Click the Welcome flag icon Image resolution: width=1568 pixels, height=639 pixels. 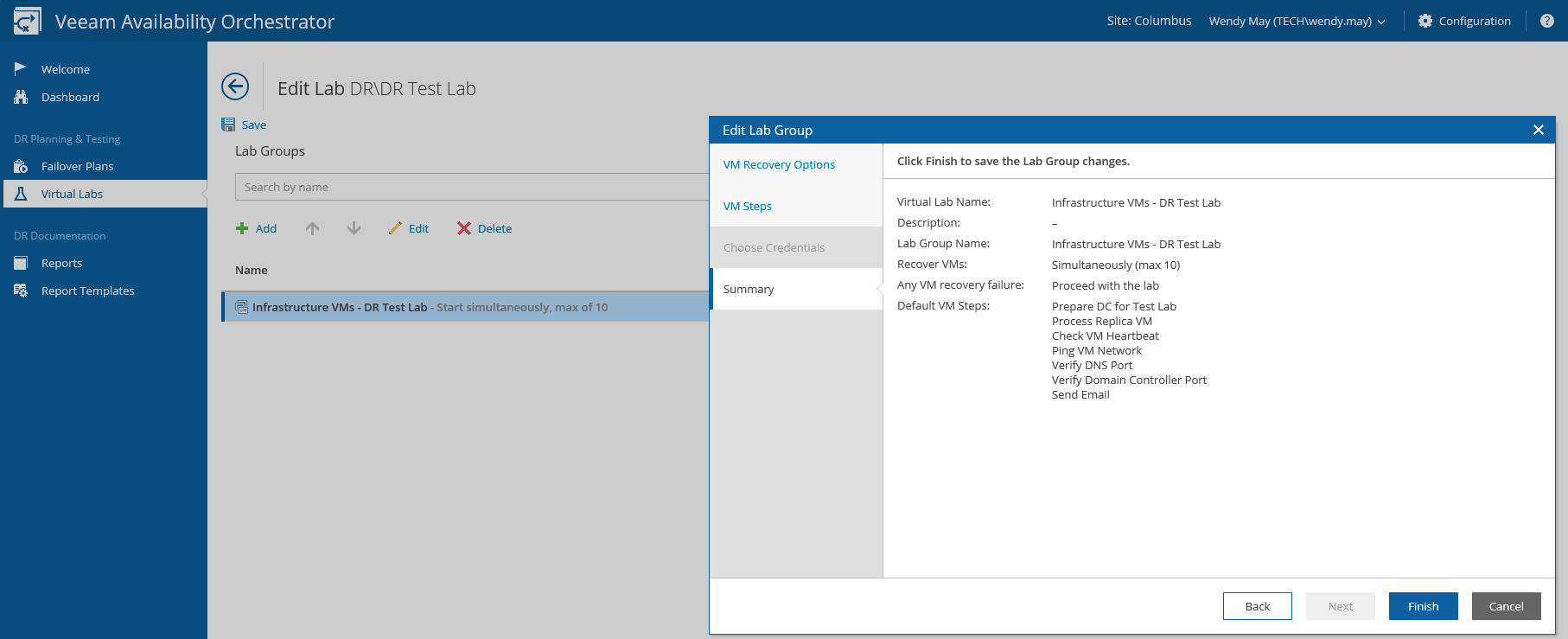[21, 69]
